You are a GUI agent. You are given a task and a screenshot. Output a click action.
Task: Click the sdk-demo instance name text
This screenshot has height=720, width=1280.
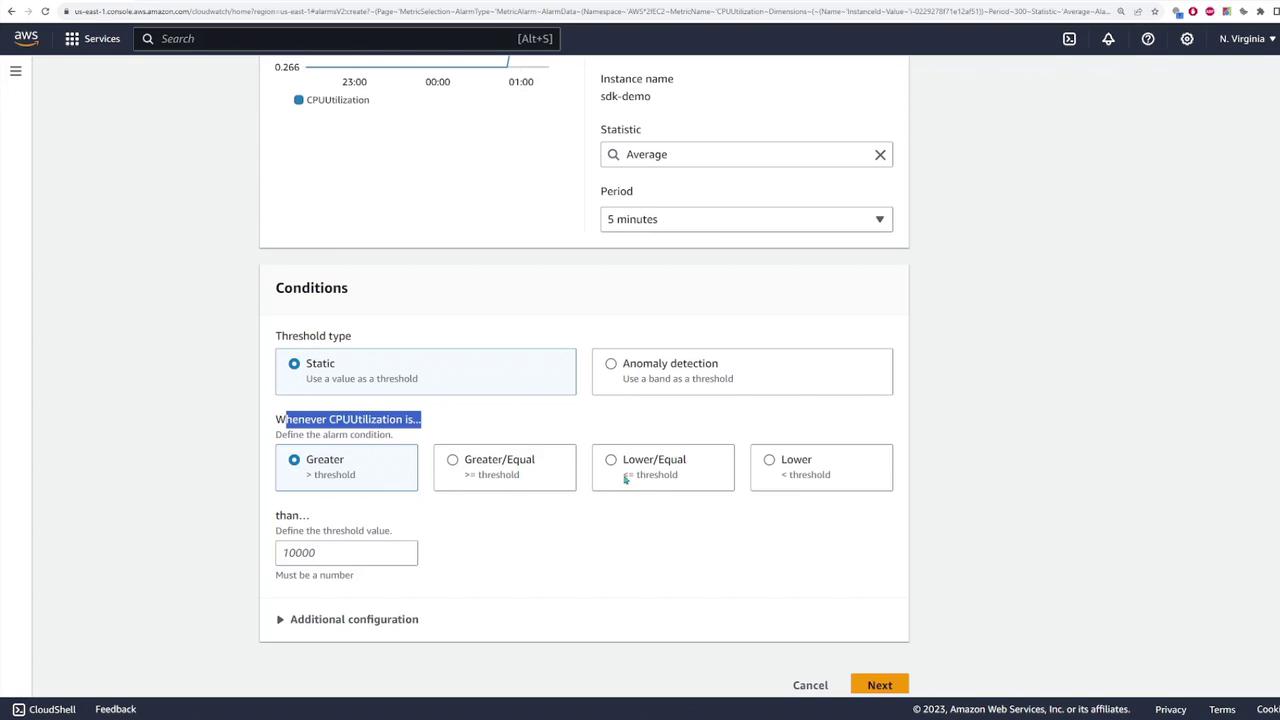click(625, 96)
